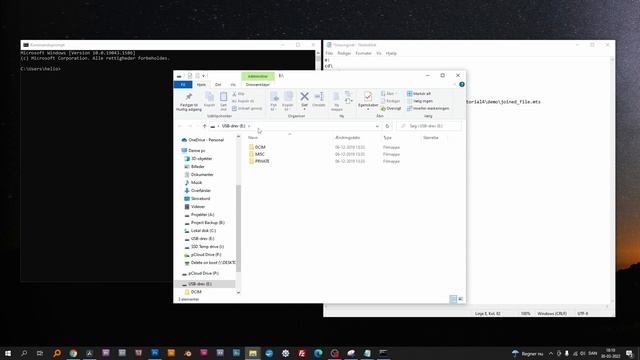Select the PRIVATE folder in file list

[262, 161]
